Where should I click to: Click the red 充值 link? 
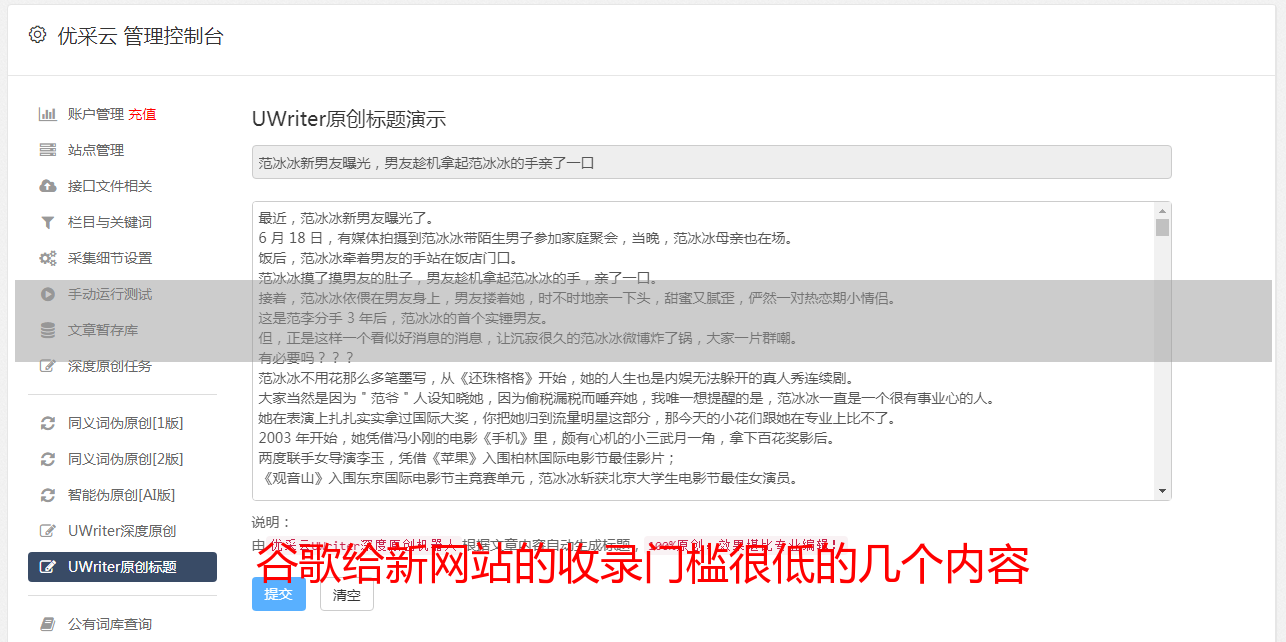pyautogui.click(x=142, y=114)
